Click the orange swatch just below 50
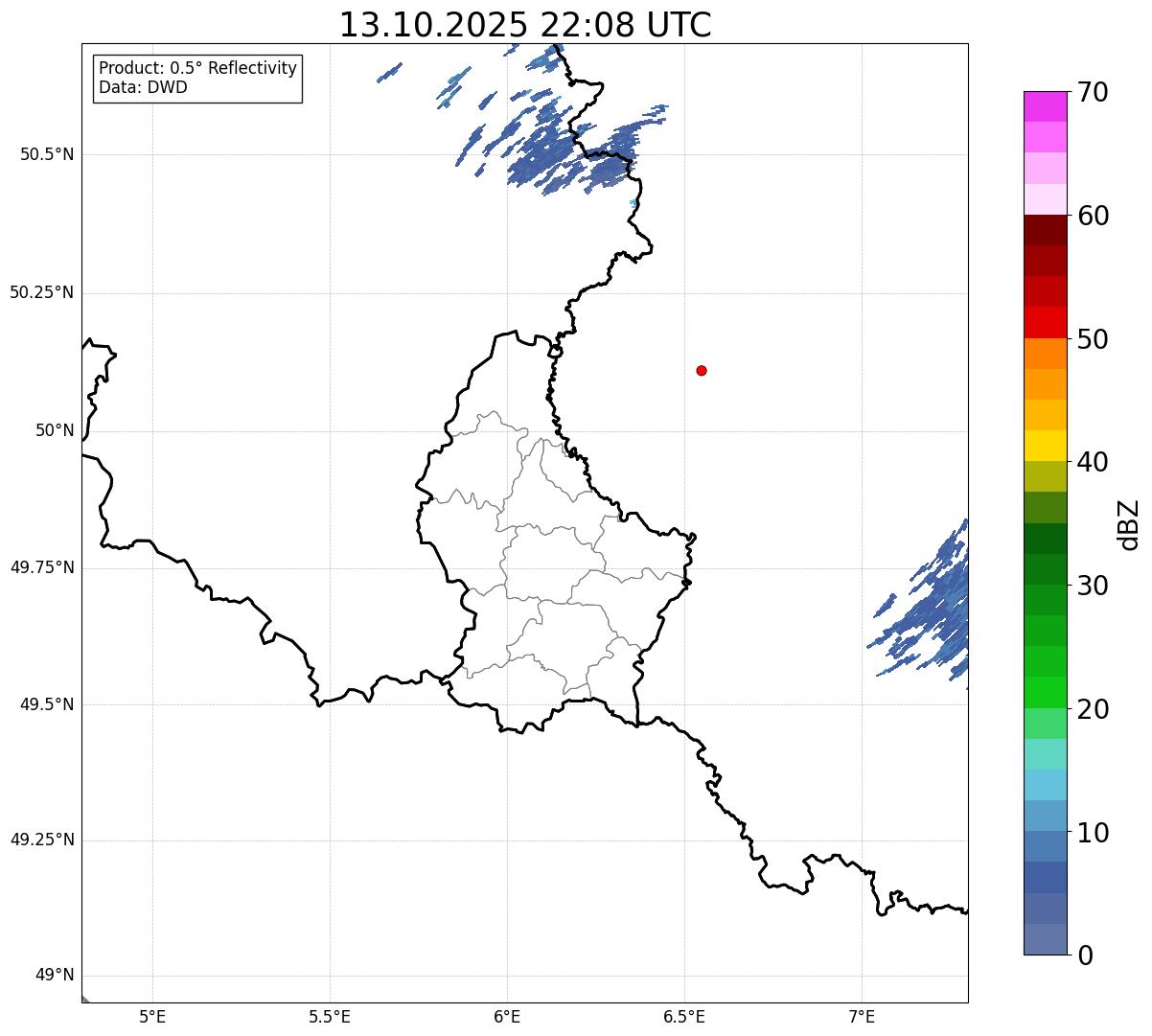The image size is (1152, 1036). pyautogui.click(x=1045, y=354)
